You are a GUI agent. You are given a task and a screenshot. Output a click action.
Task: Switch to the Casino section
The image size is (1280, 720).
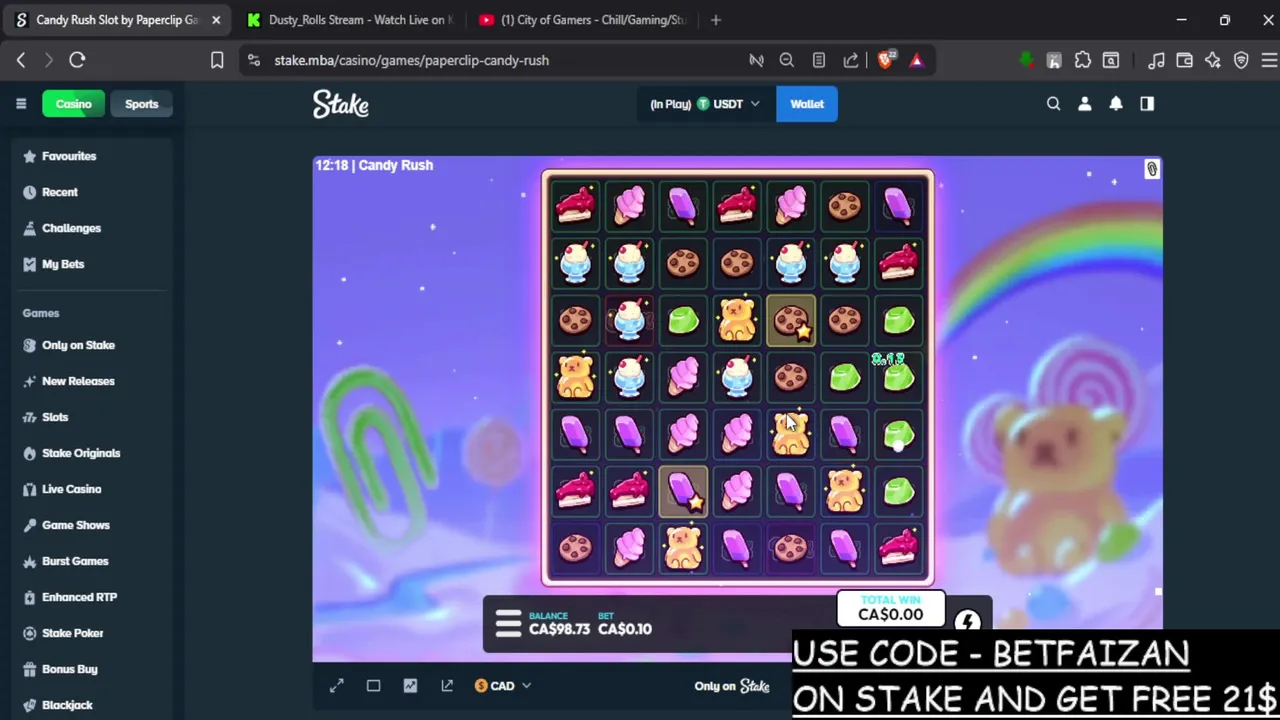(x=73, y=104)
